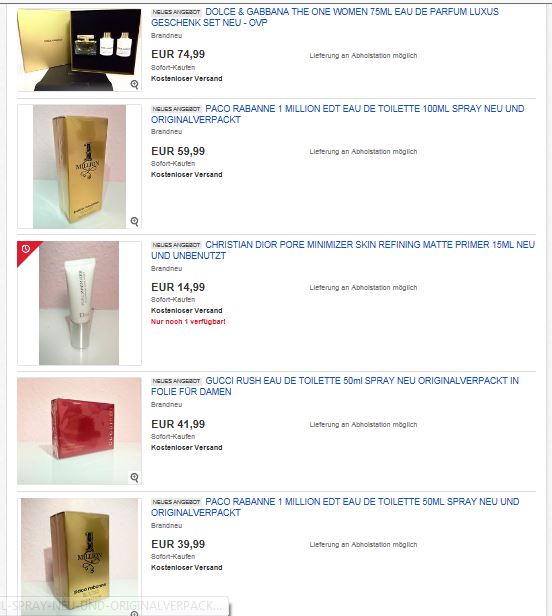Open Dolce & Gabbana The One listing title
The image size is (552, 616).
click(x=325, y=17)
